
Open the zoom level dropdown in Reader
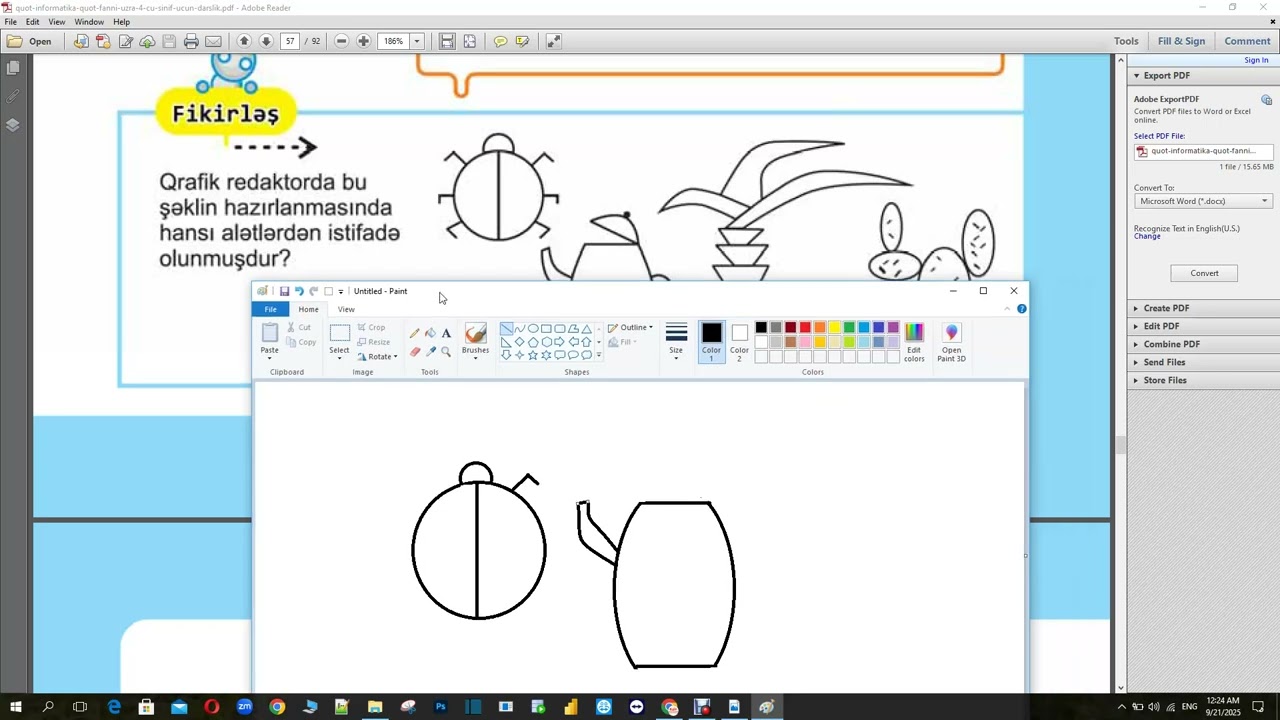click(417, 41)
